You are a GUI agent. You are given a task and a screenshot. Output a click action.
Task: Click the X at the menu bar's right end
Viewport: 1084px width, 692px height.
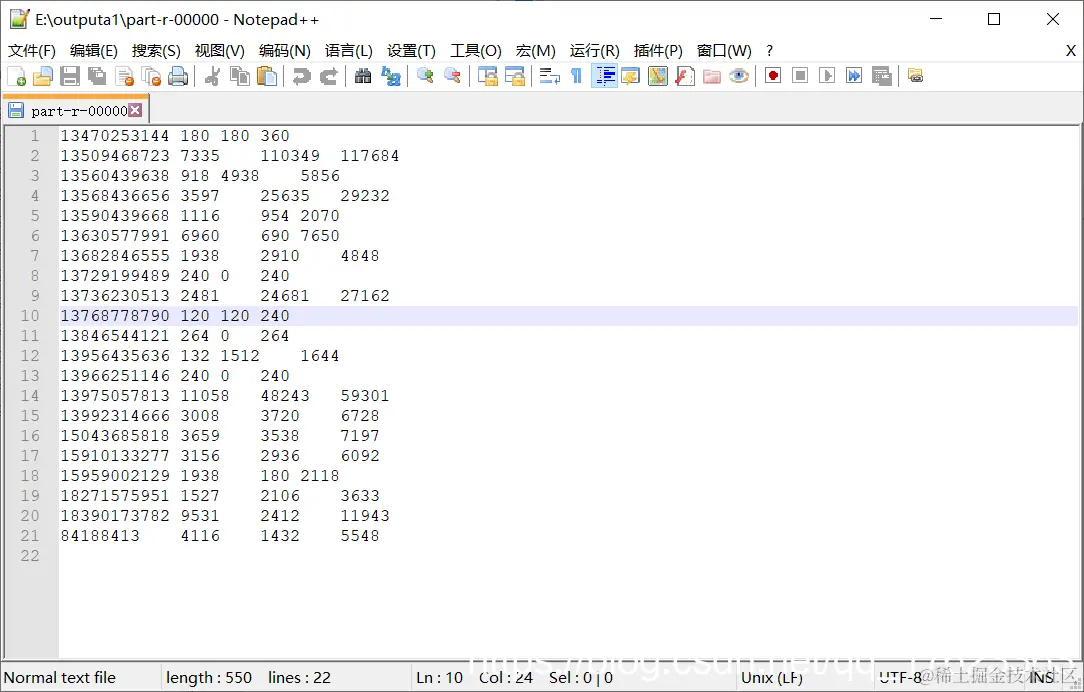(1070, 50)
